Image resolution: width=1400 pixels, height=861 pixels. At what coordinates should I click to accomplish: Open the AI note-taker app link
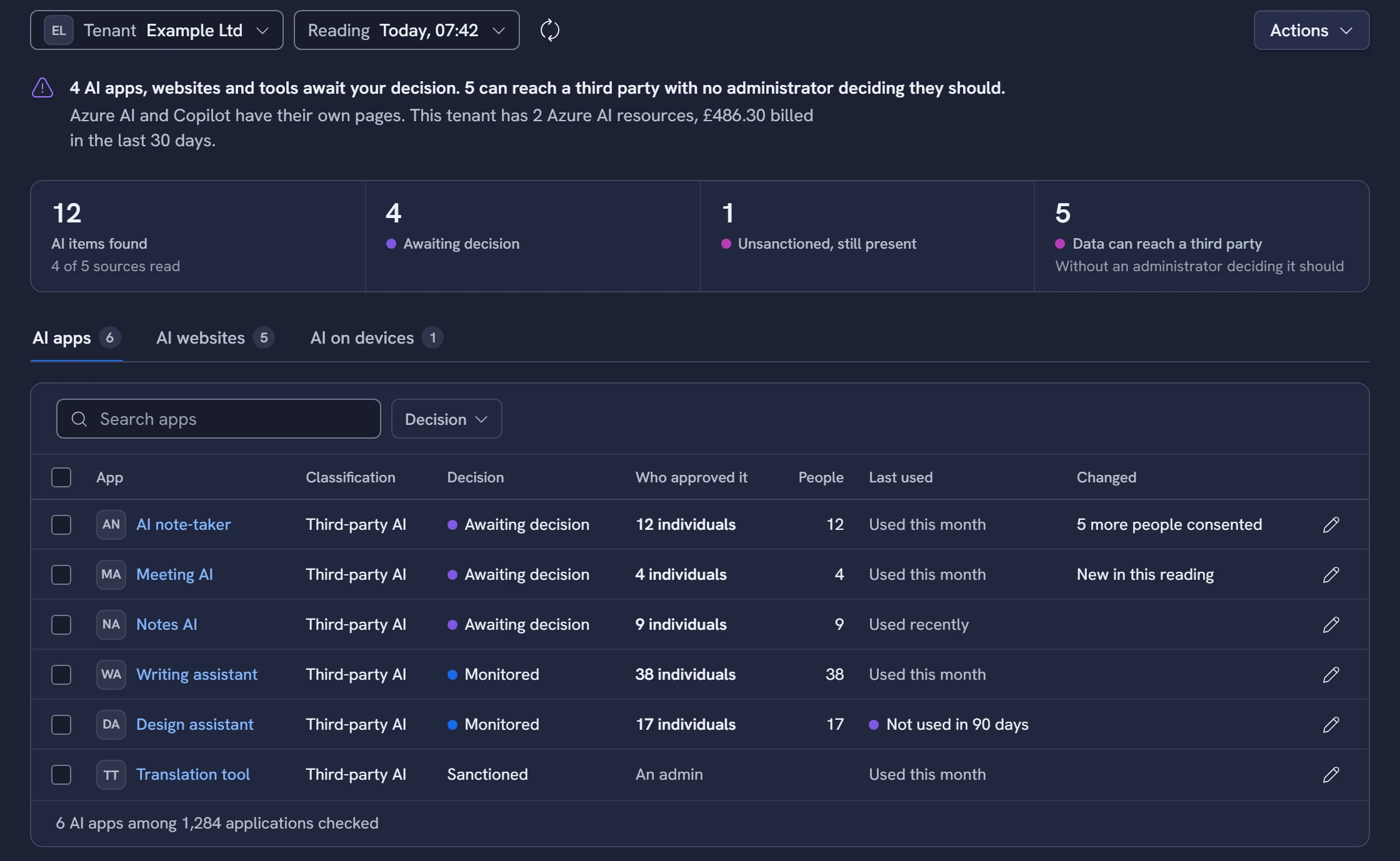[x=183, y=524]
